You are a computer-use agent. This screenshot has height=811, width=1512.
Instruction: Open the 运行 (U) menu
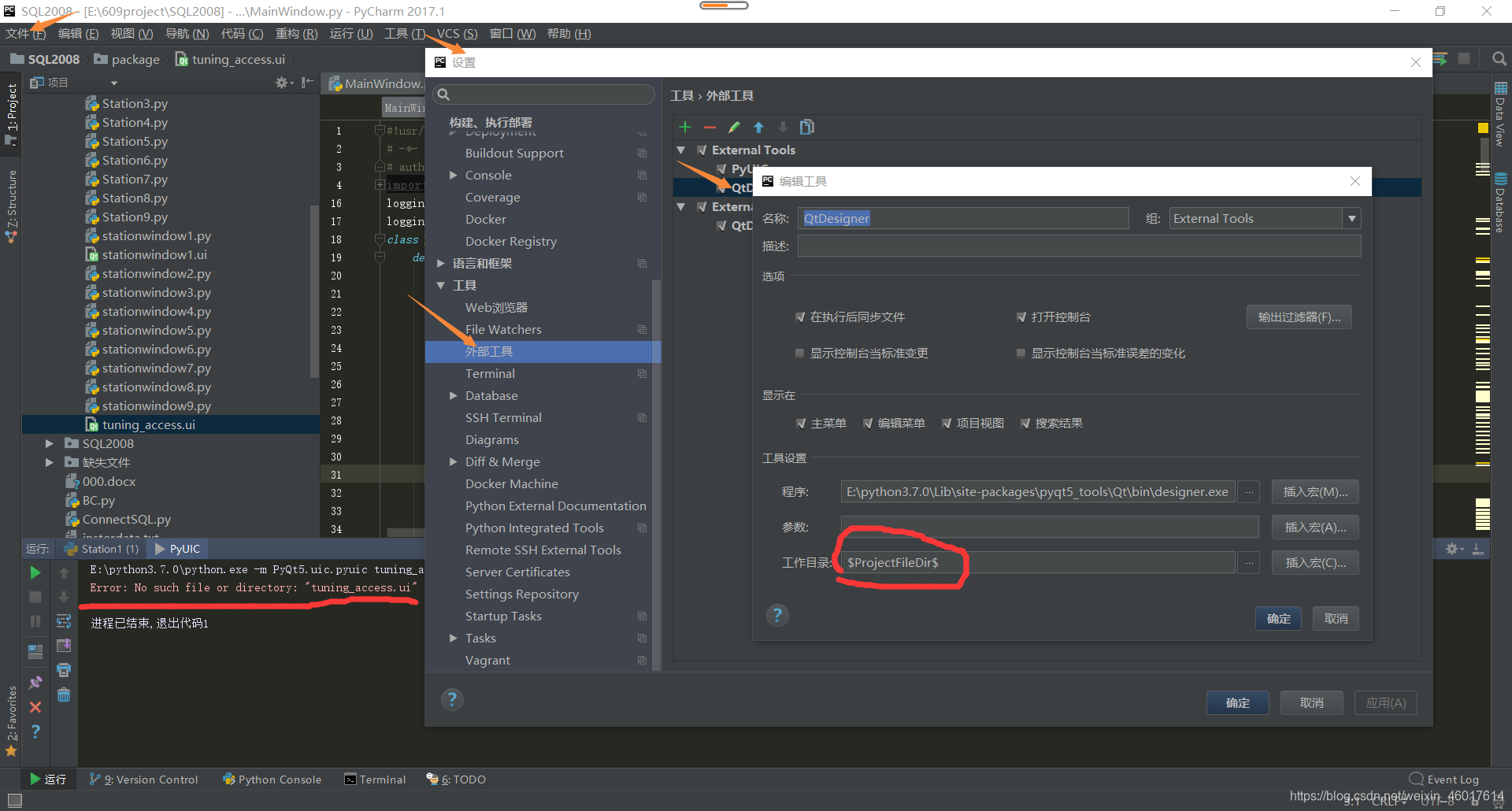(x=351, y=34)
